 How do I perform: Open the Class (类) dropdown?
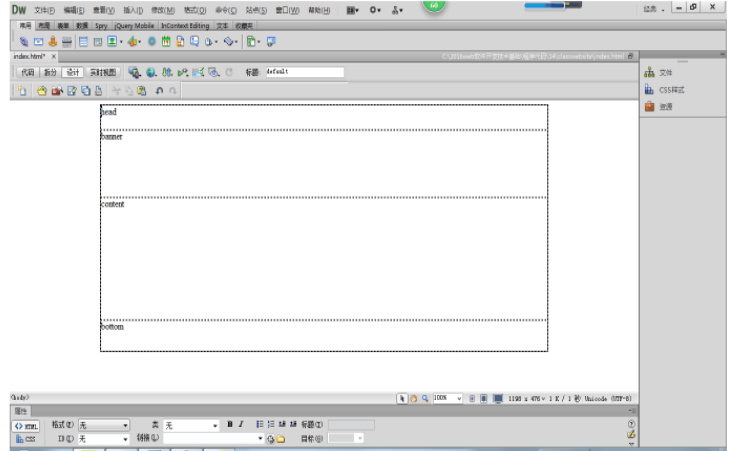tap(214, 426)
